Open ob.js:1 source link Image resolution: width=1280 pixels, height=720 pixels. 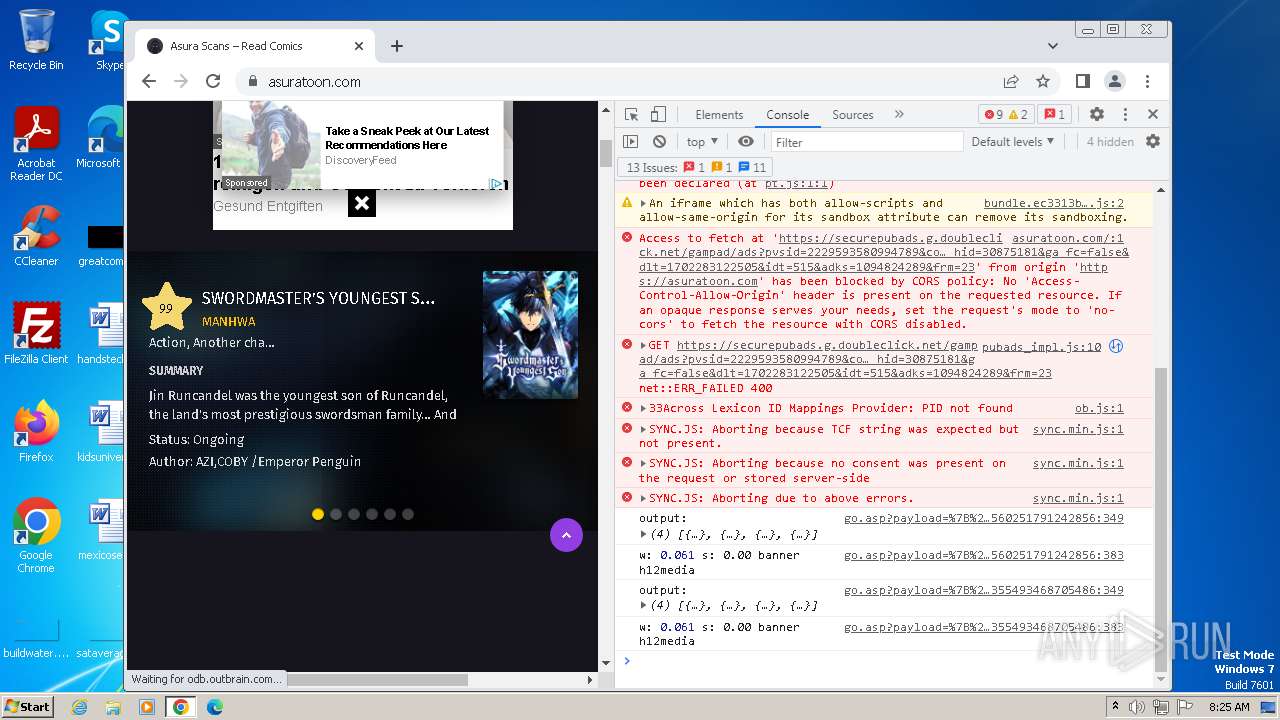click(1099, 408)
